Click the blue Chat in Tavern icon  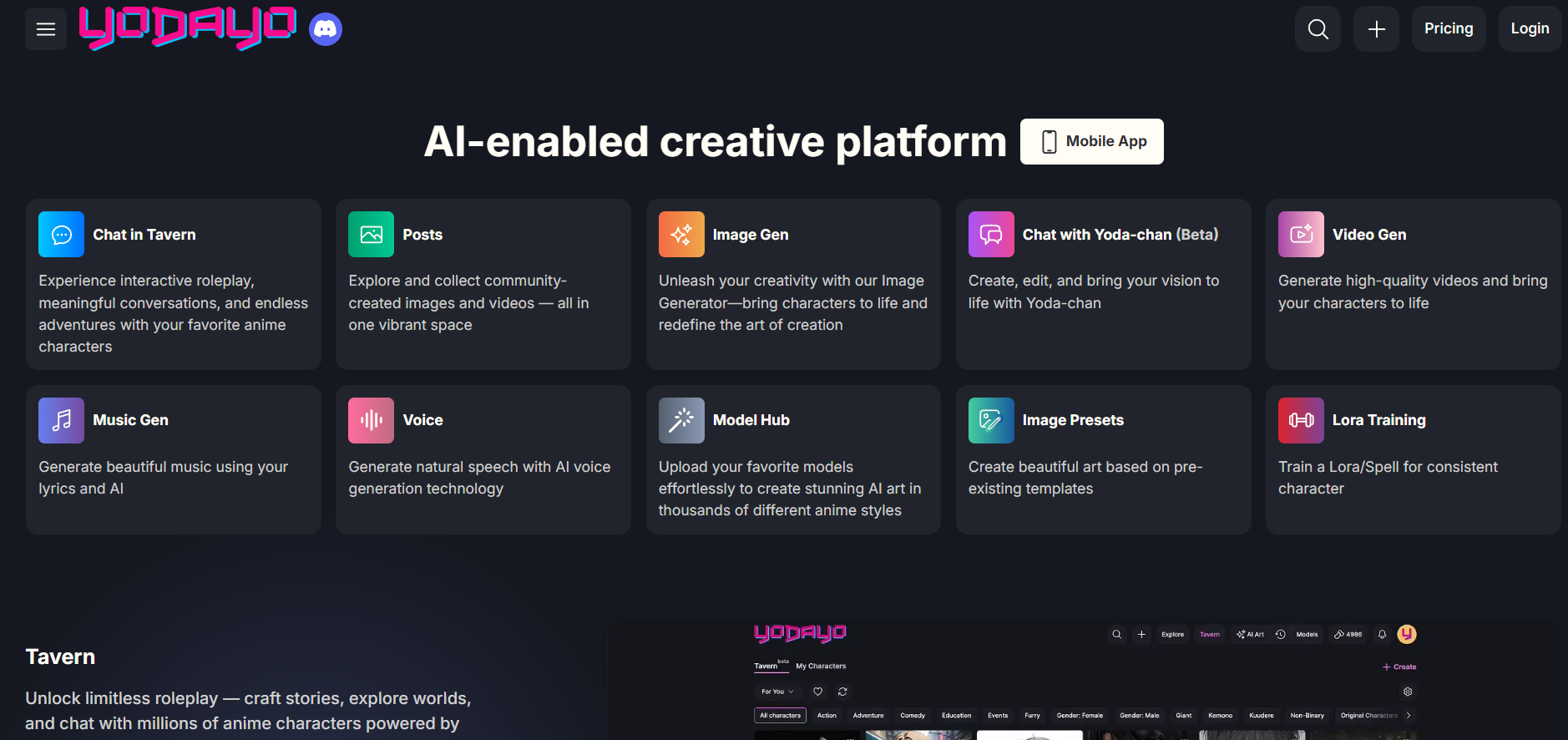tap(62, 235)
